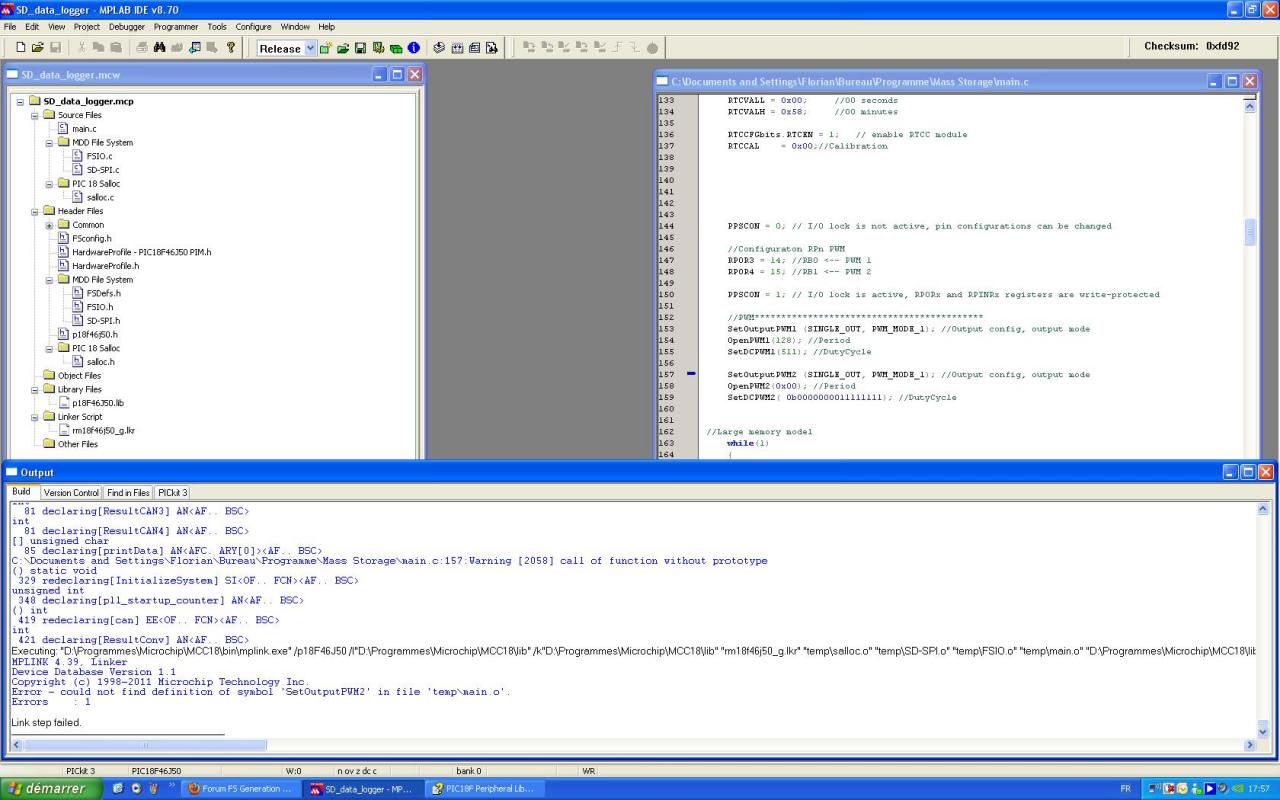Screen dimensions: 1280x800
Task: Select the Other Files folder
Action: pos(78,444)
